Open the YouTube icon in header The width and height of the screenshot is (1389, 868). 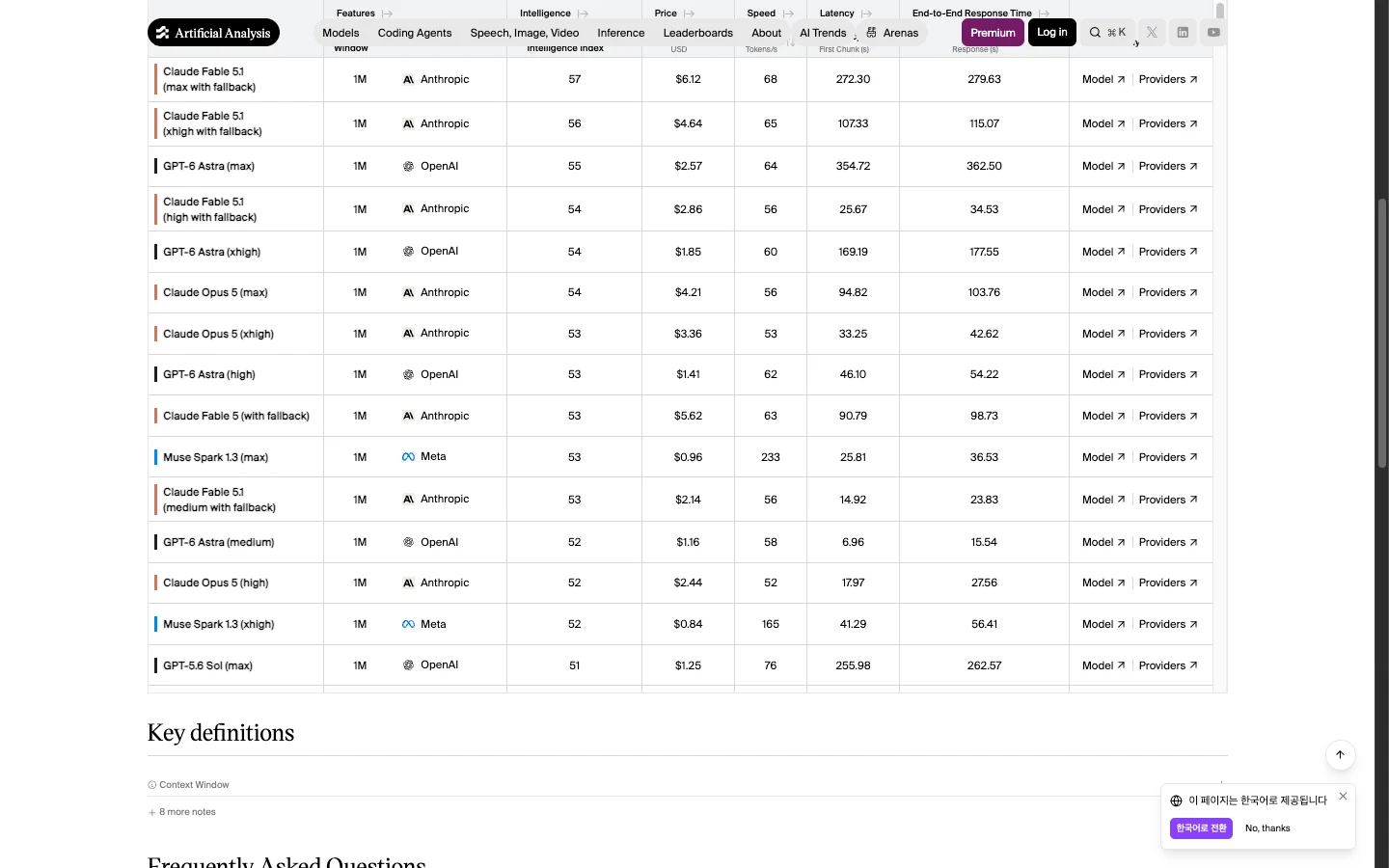coord(1213,33)
